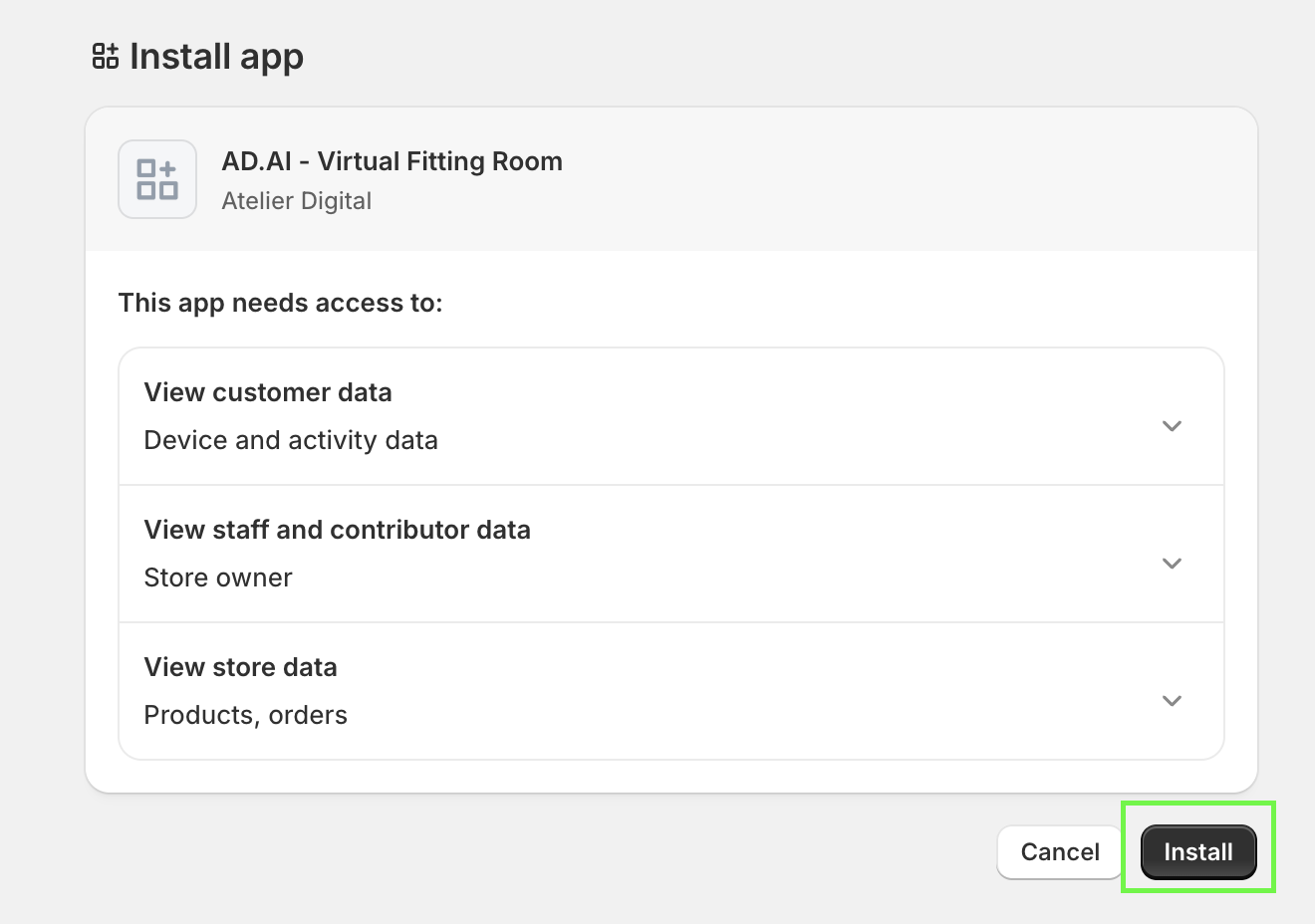Click the Cancel button
Viewport: 1315px width, 924px height.
(x=1060, y=852)
